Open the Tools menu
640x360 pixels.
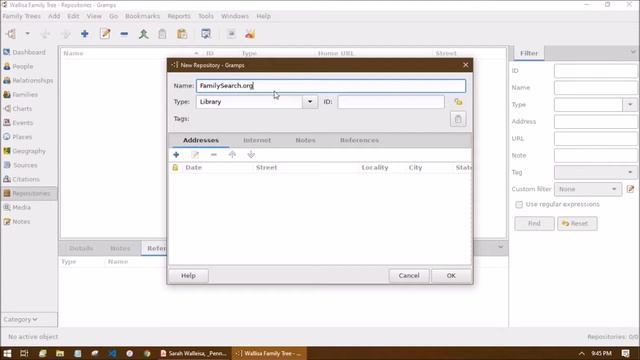click(206, 16)
